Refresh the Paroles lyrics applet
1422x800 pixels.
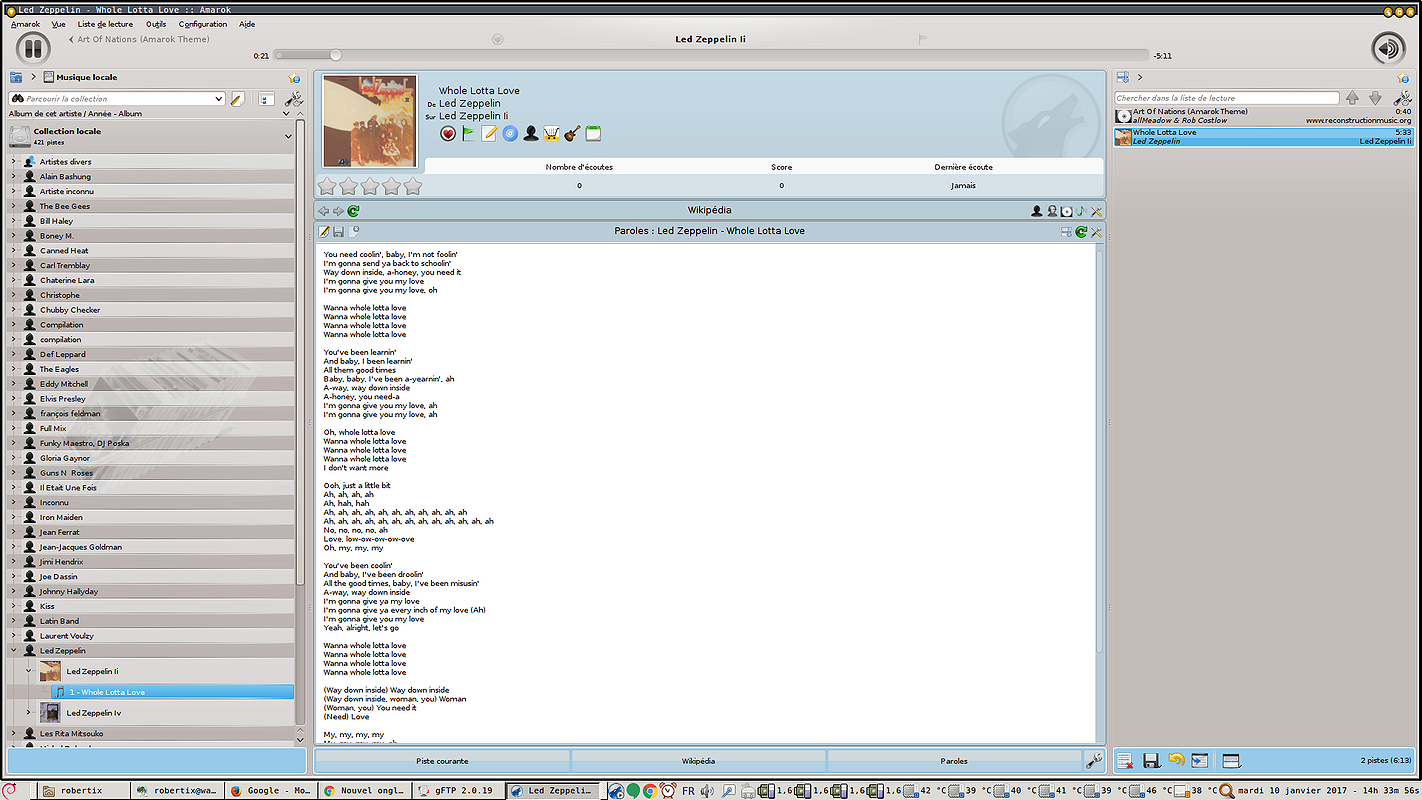(x=1081, y=232)
